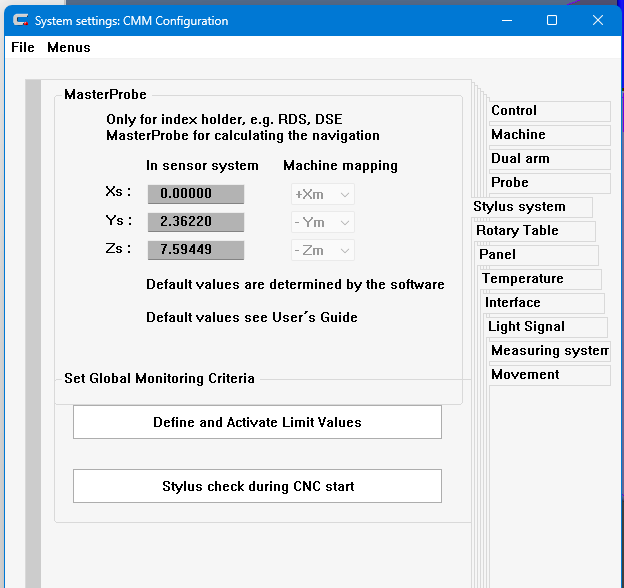Viewport: 624px width, 588px height.
Task: Open the Movement tab
Action: [x=549, y=375]
